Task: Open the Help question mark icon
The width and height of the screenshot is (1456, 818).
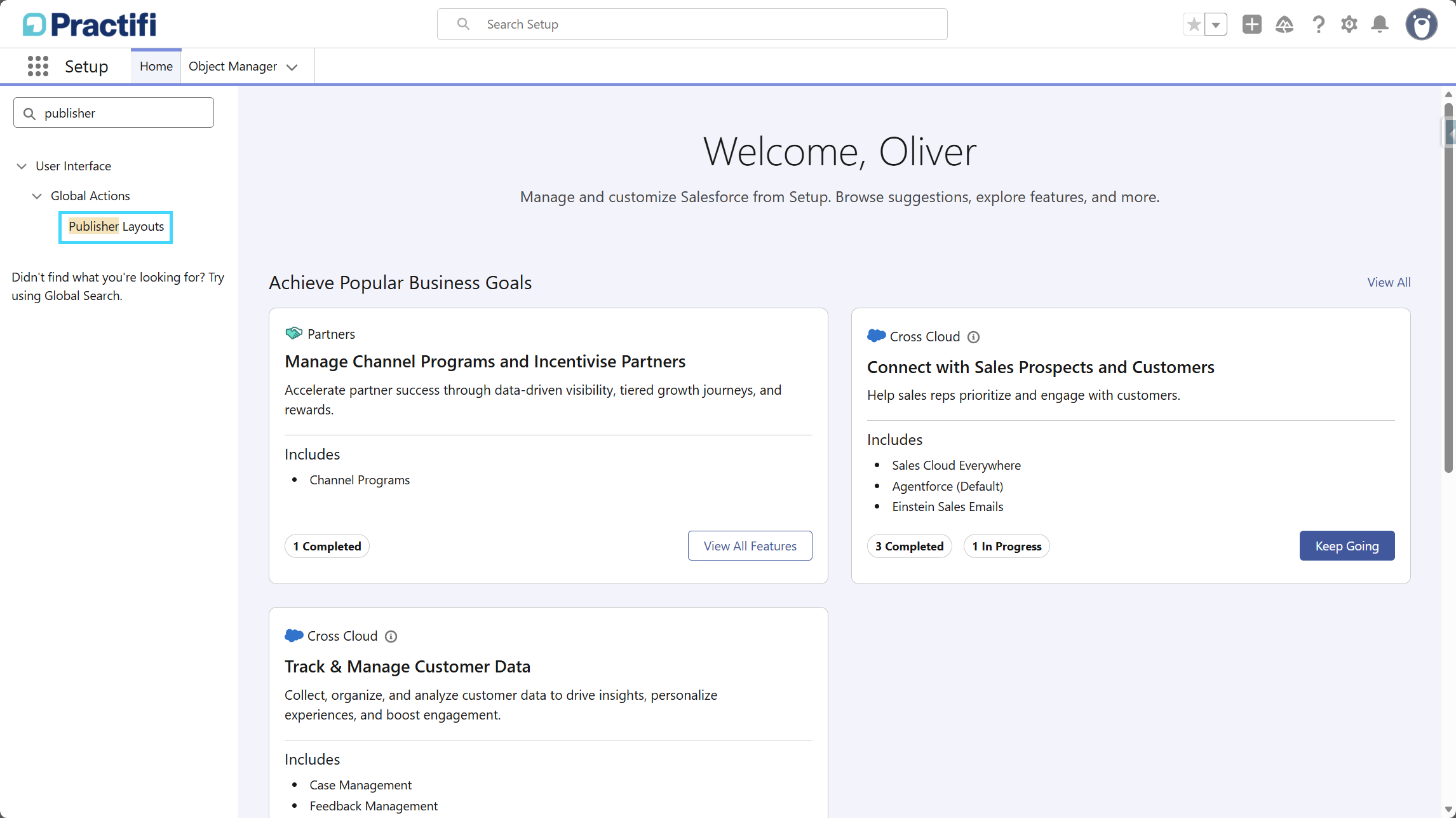Action: [x=1319, y=25]
